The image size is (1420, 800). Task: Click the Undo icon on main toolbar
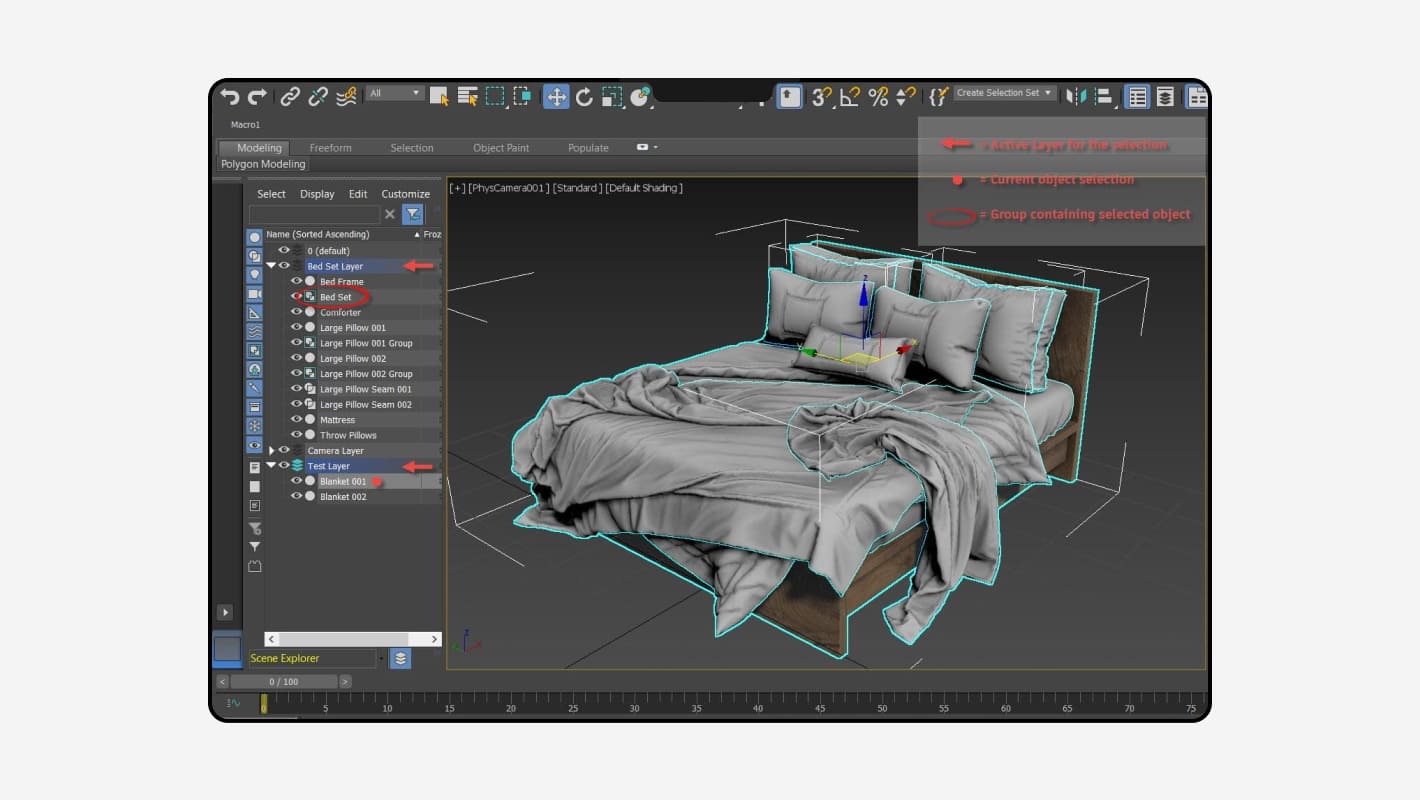click(x=230, y=96)
